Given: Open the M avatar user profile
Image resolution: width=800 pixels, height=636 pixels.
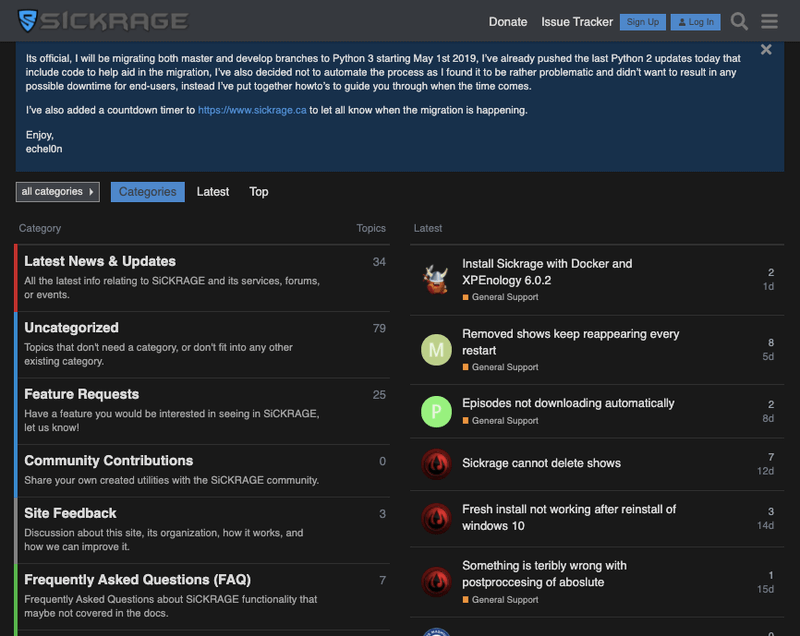Looking at the screenshot, I should [436, 350].
